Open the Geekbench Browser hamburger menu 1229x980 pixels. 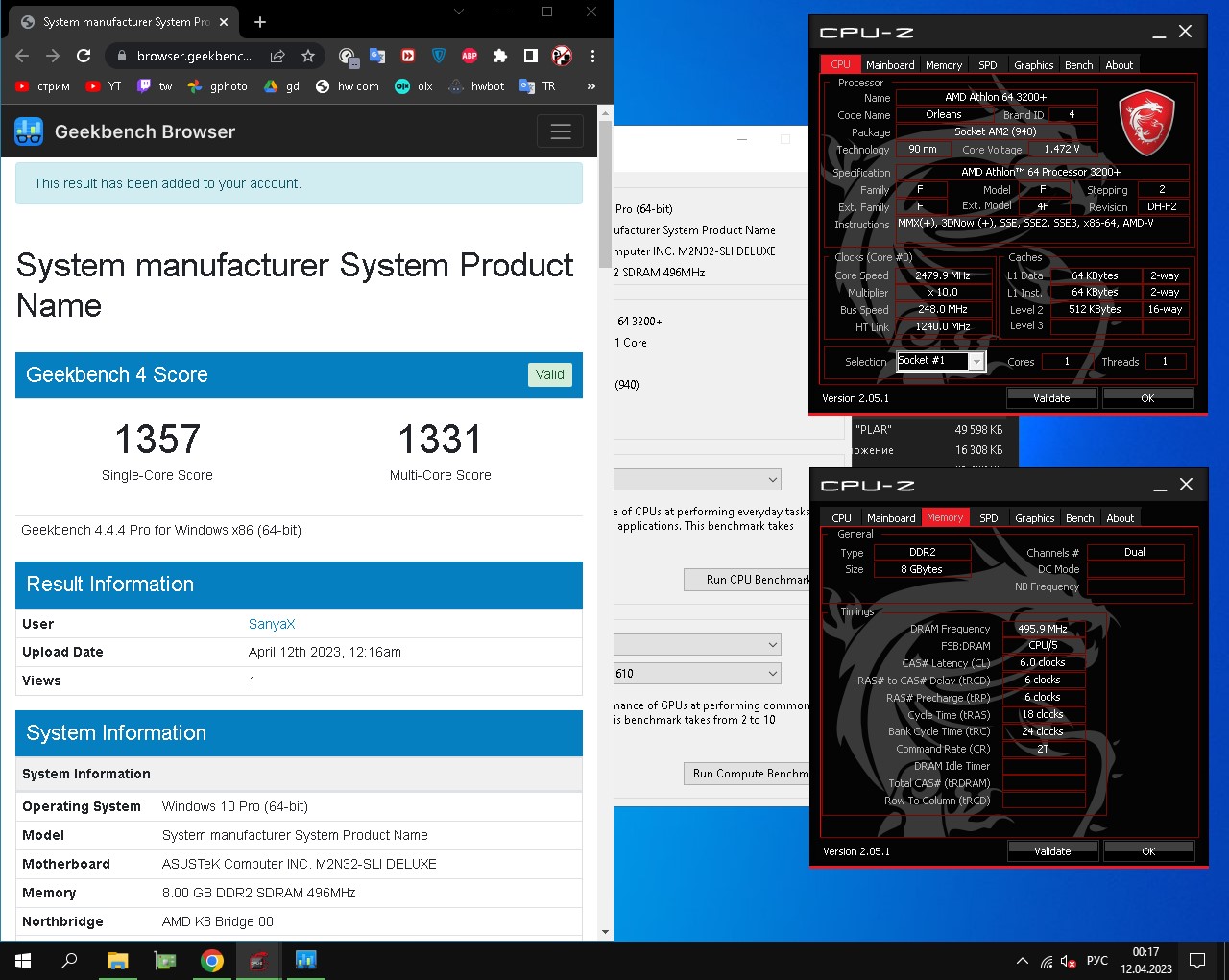(561, 131)
